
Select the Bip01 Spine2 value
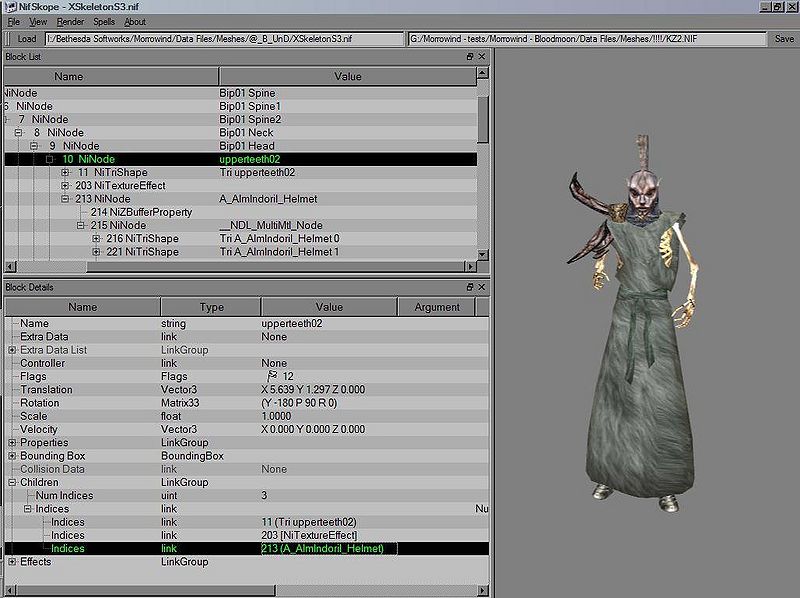tap(250, 119)
